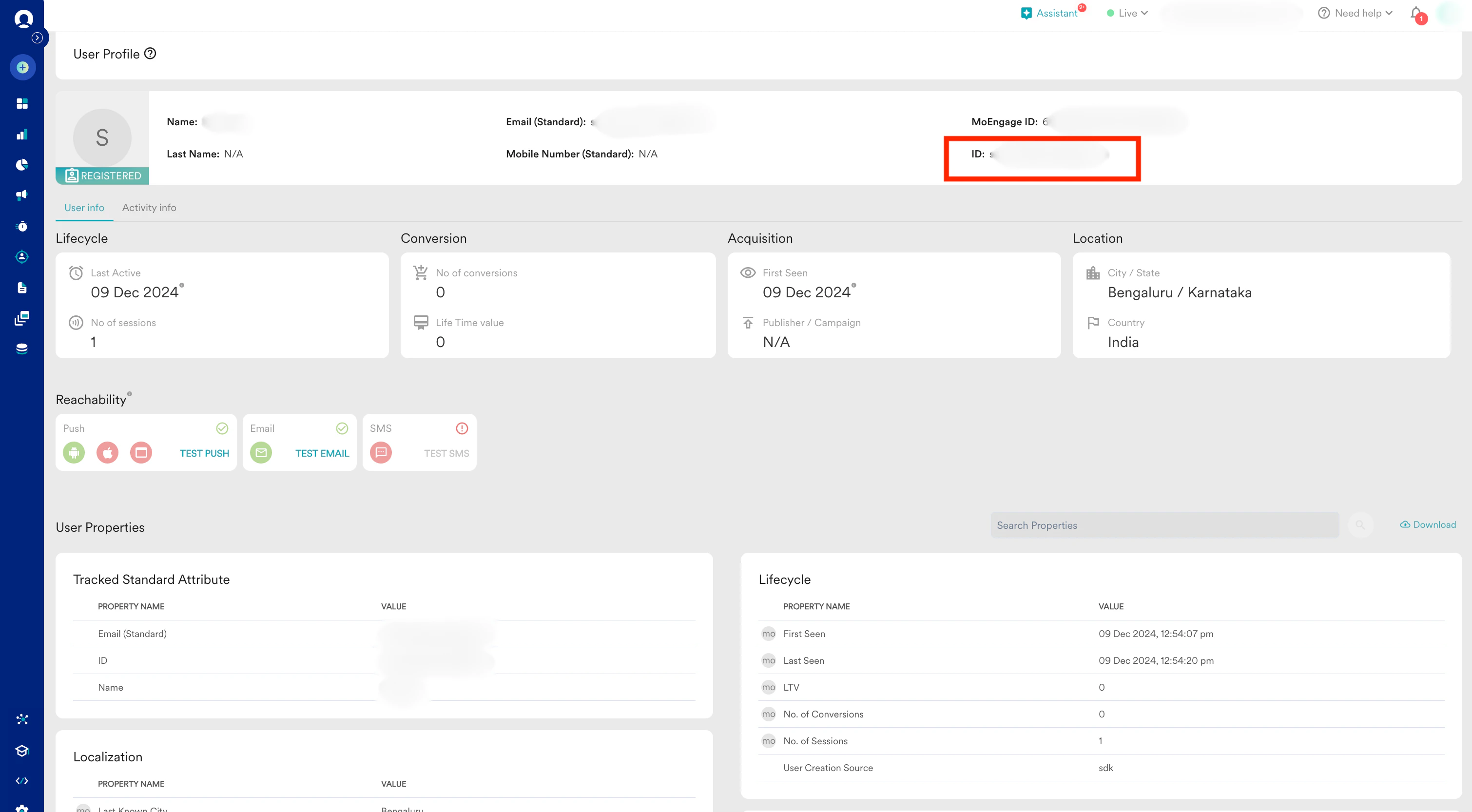Viewport: 1472px width, 812px height.
Task: Click the TEST PUSH button
Action: [204, 453]
